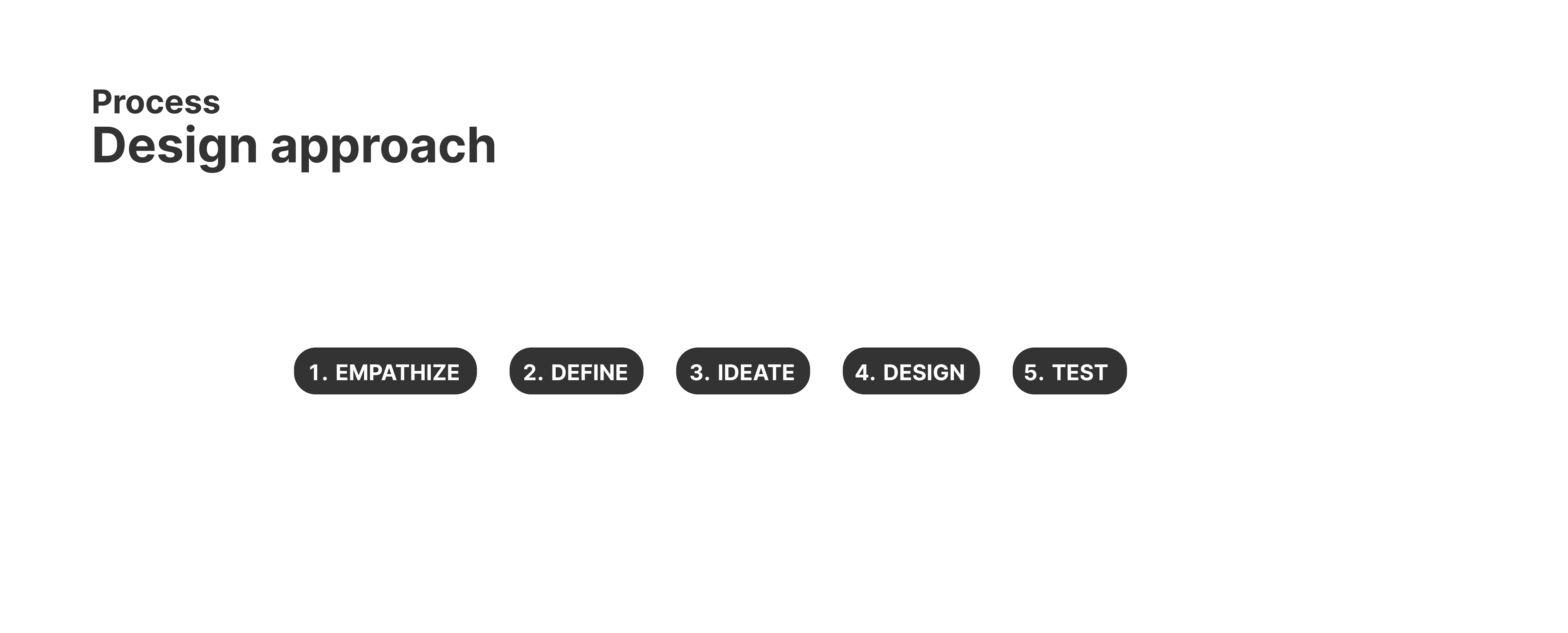Click the number 3 in the IDEATE pill
Screen dimensions: 1568x633
(x=696, y=372)
